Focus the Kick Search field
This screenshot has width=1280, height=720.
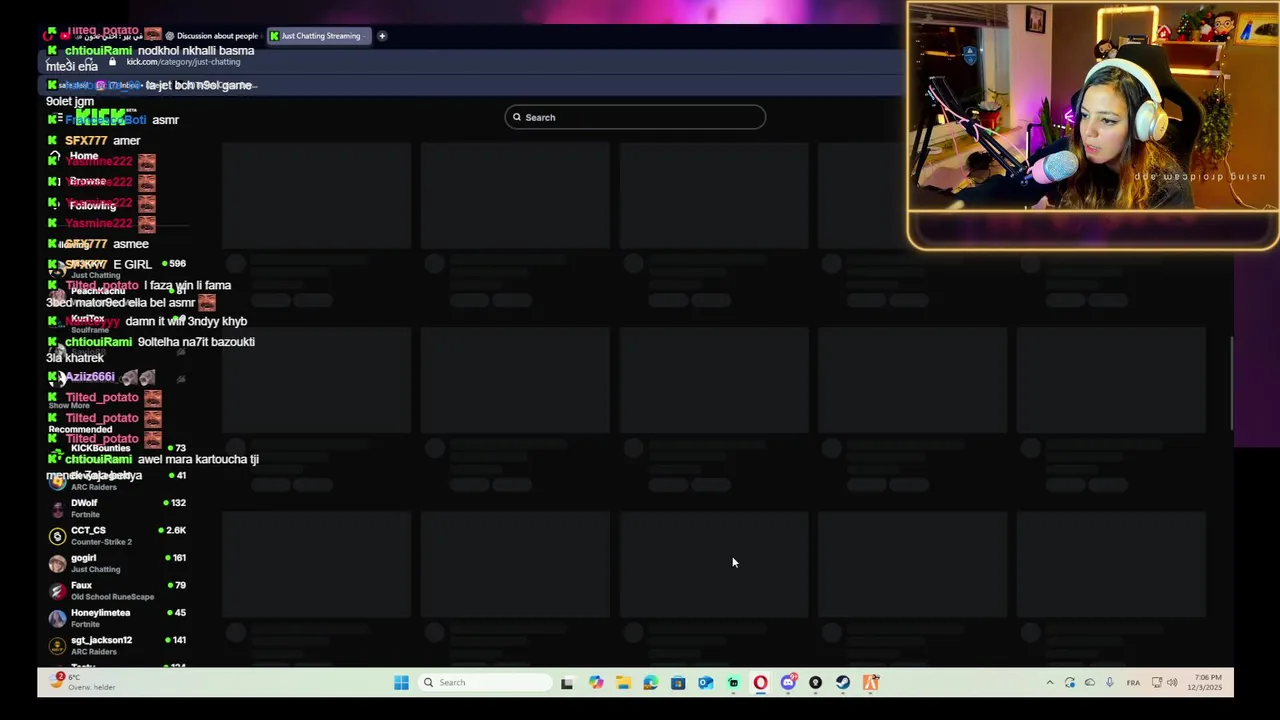(x=635, y=117)
